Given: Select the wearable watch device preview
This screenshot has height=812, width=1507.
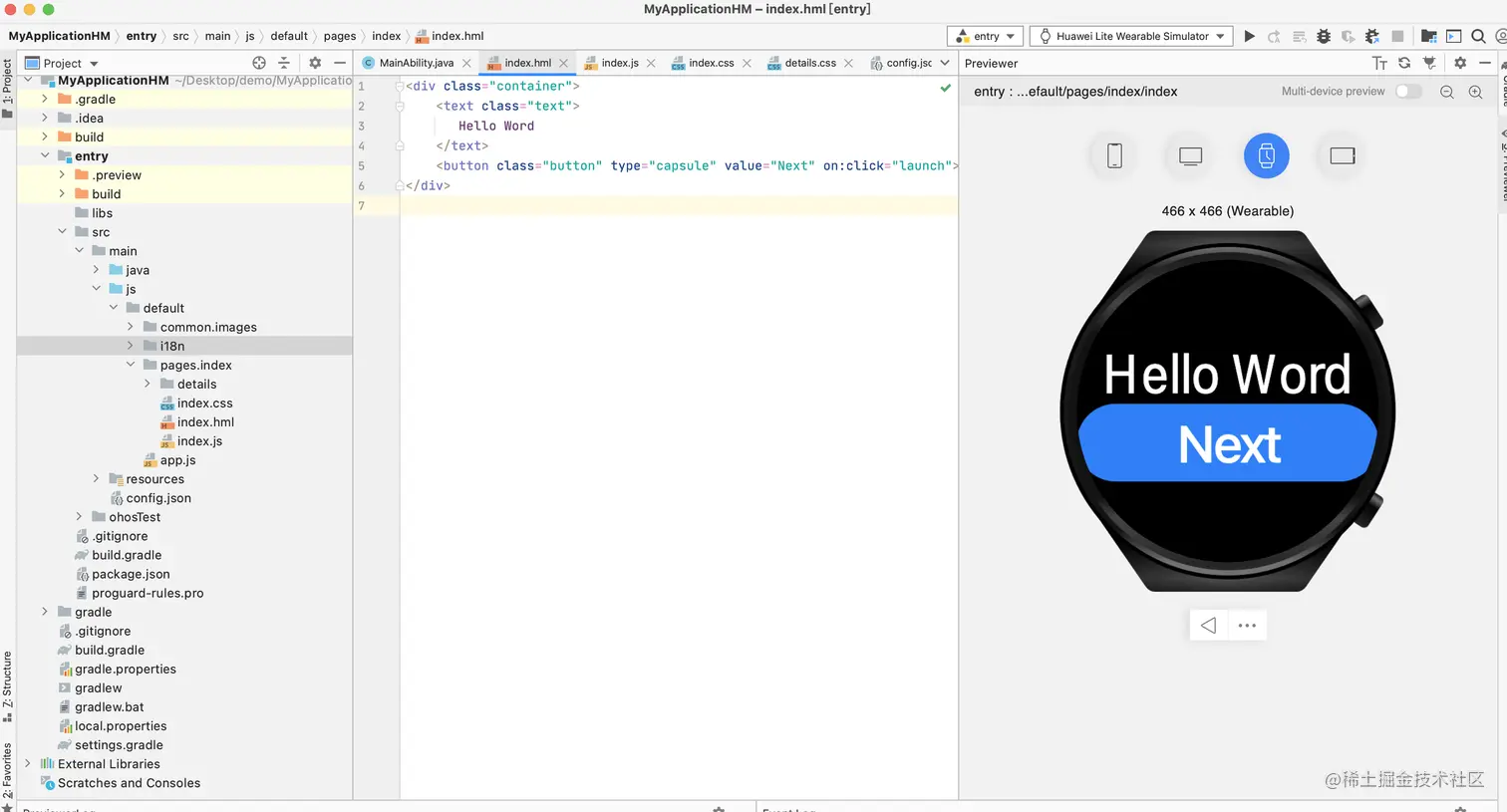Looking at the screenshot, I should coord(1266,155).
